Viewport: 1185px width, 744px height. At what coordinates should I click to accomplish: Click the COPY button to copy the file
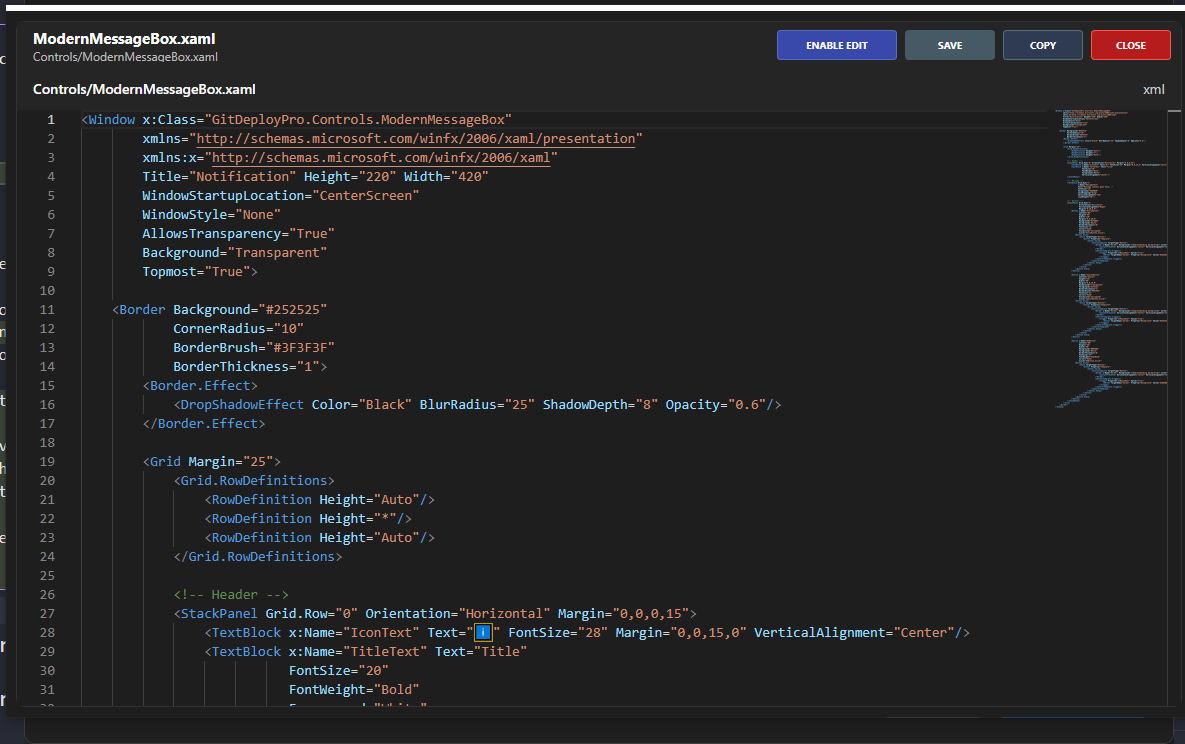(1042, 45)
